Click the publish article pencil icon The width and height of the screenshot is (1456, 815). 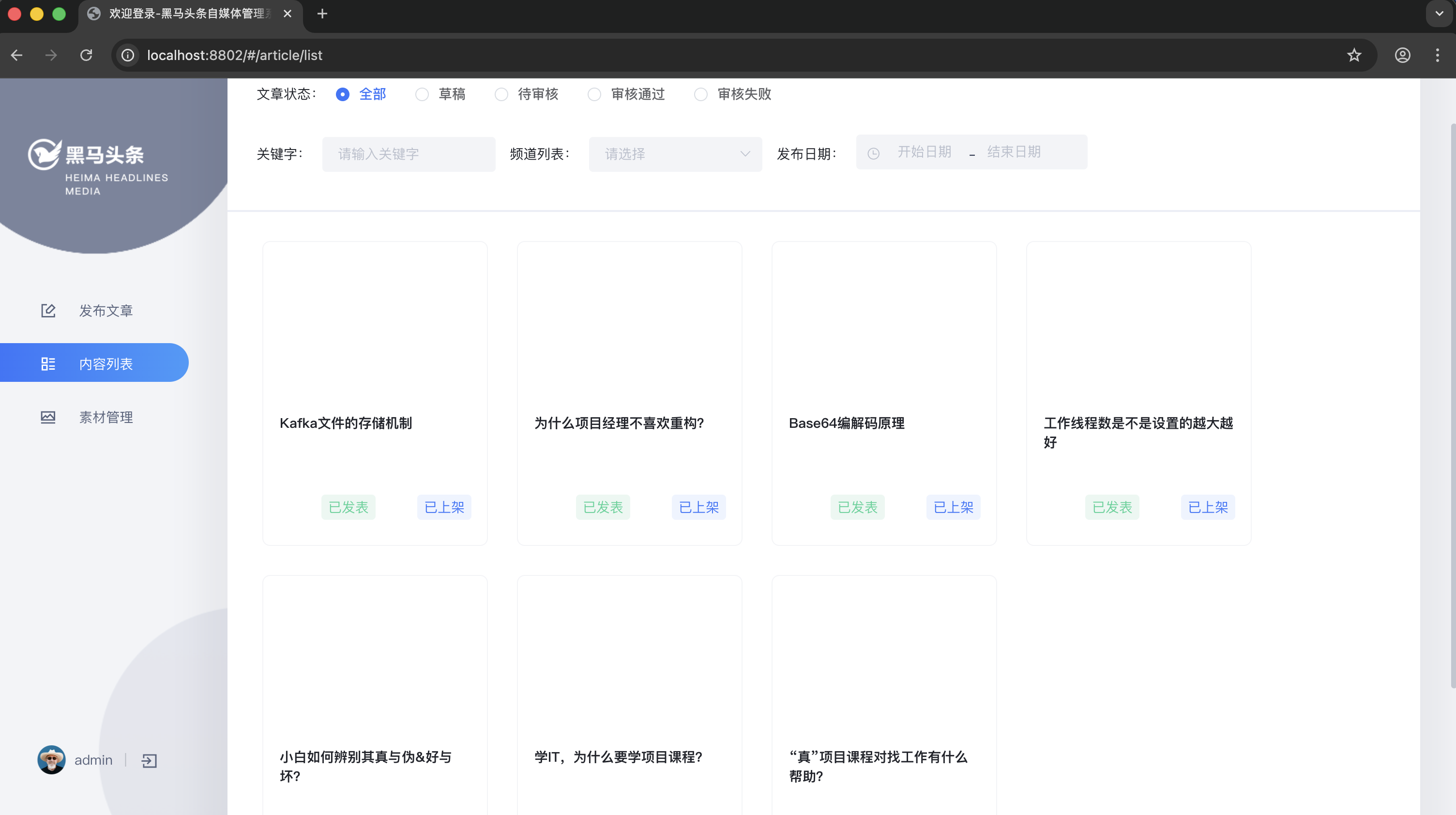(x=48, y=310)
